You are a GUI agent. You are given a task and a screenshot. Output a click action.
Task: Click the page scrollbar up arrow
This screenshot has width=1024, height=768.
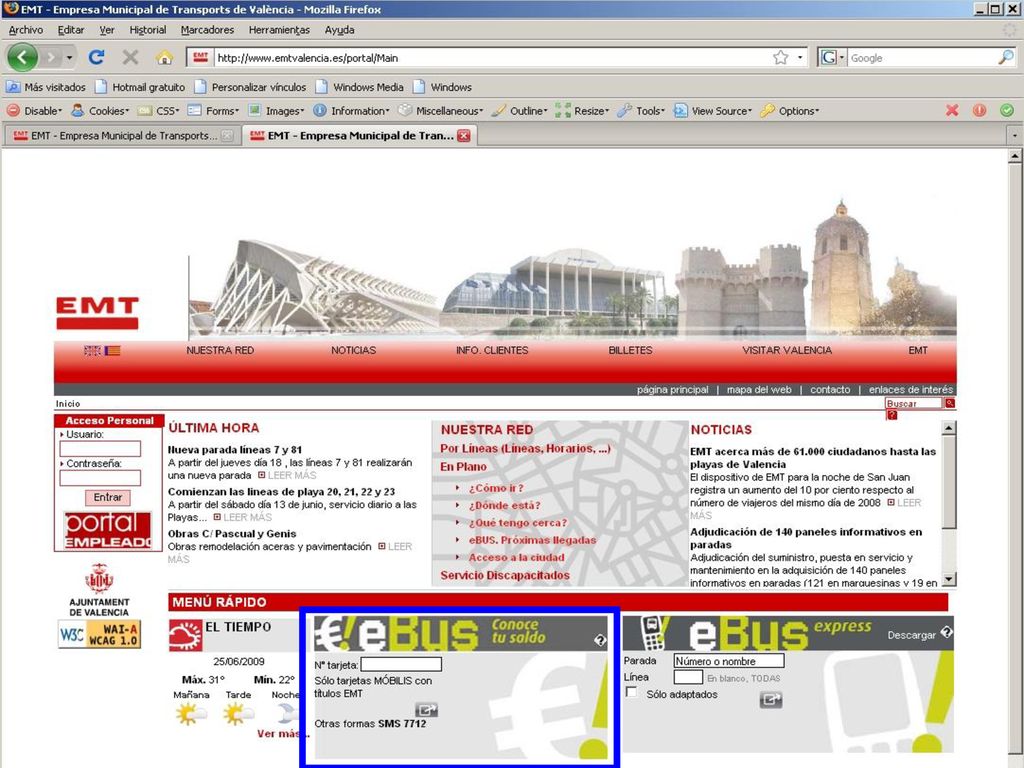pos(1015,156)
